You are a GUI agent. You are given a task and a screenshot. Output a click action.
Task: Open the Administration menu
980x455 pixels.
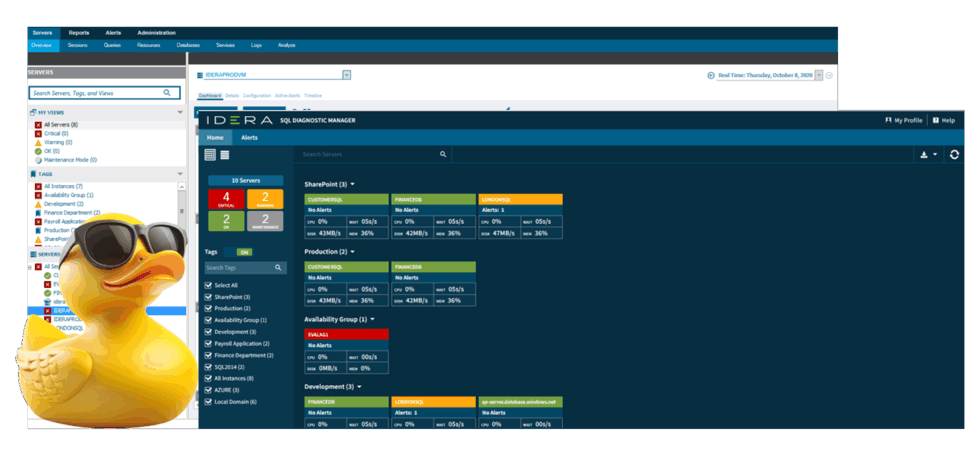(x=155, y=33)
